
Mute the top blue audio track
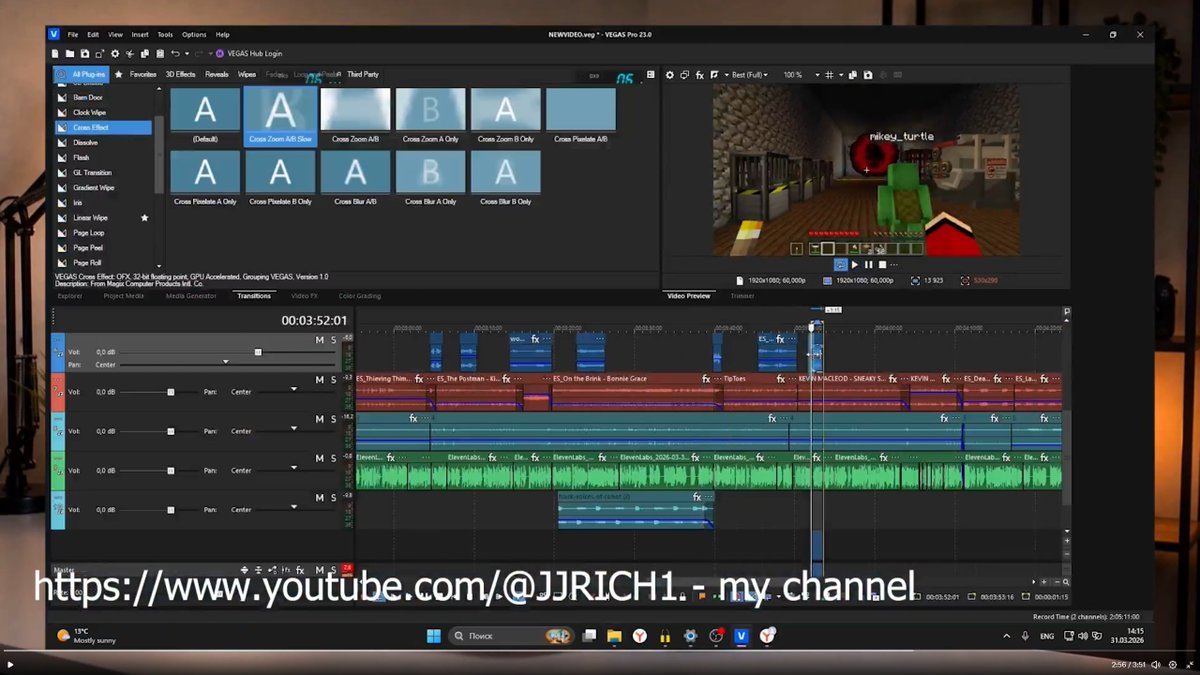(x=320, y=340)
